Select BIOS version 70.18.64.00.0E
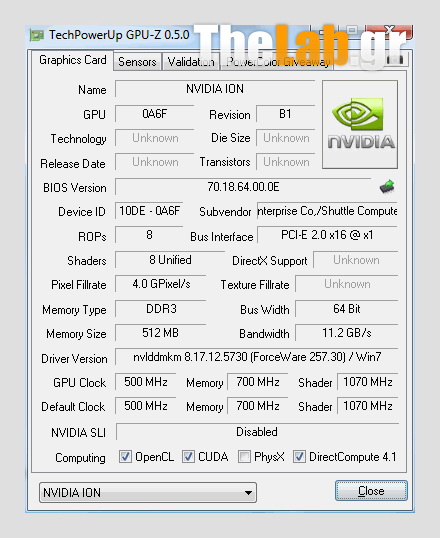The width and height of the screenshot is (440, 538). point(243,187)
